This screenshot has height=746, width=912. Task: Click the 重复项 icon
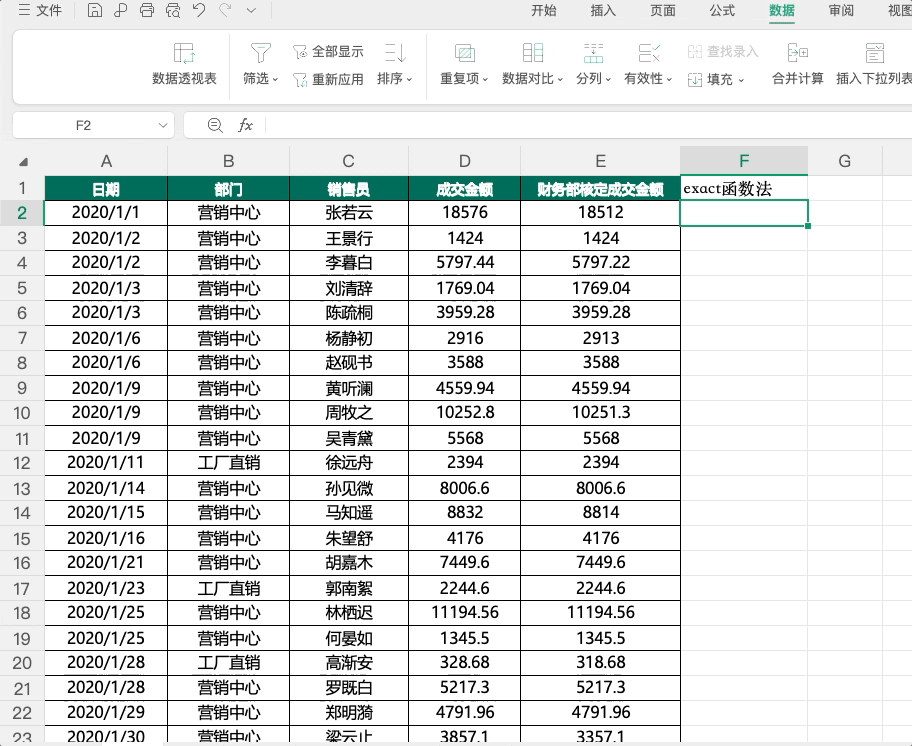tap(464, 53)
